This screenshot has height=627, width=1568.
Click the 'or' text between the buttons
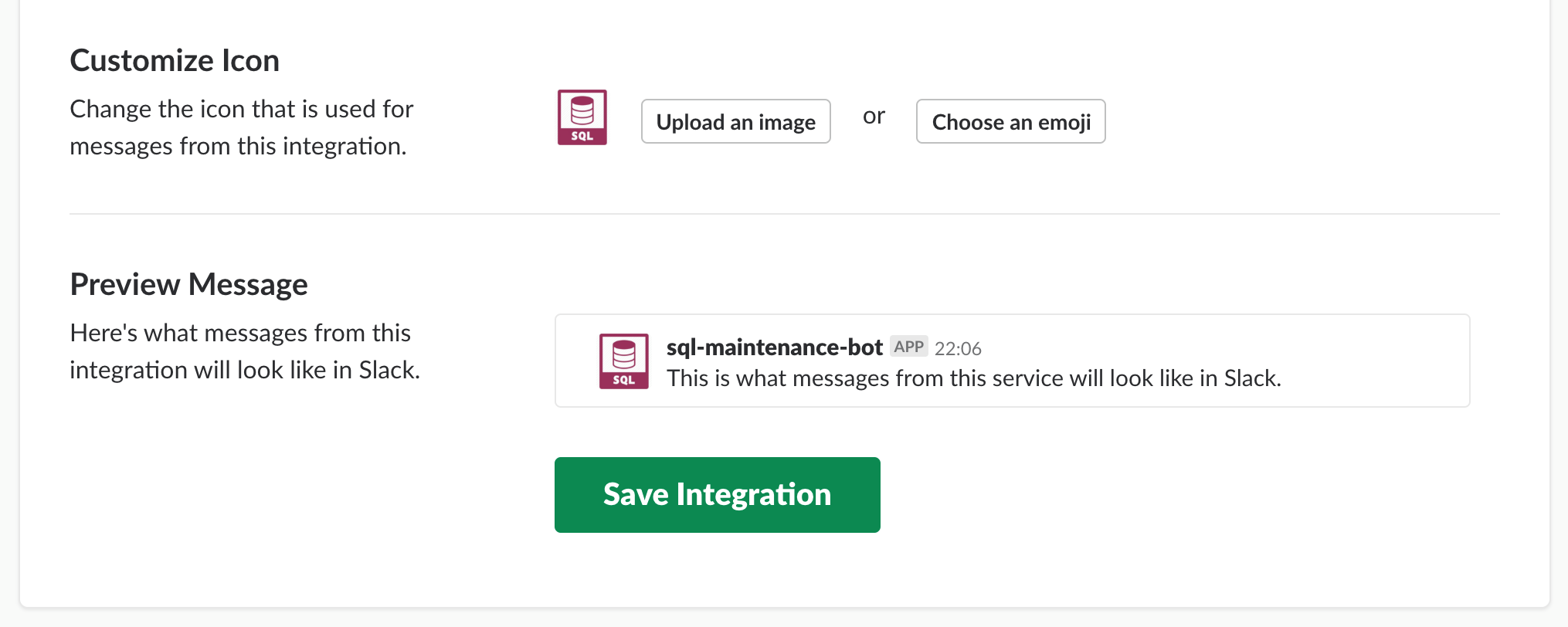click(x=874, y=116)
